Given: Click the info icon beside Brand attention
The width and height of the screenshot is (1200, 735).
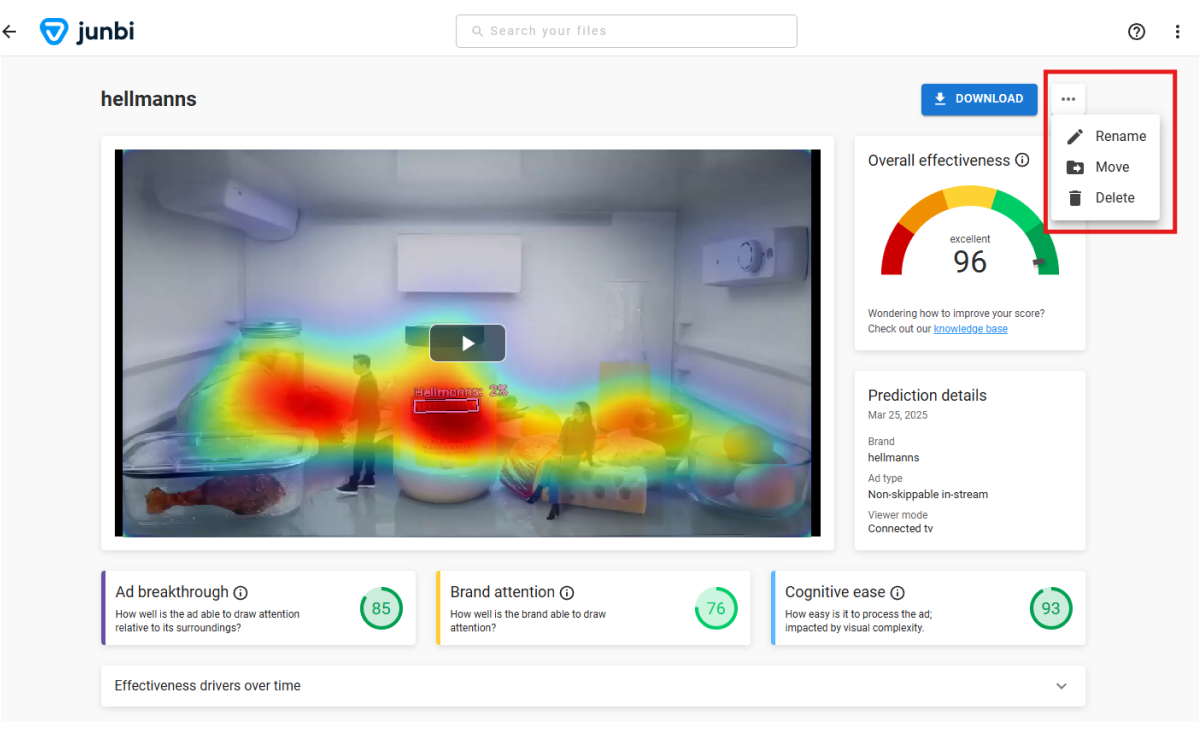Looking at the screenshot, I should point(567,592).
